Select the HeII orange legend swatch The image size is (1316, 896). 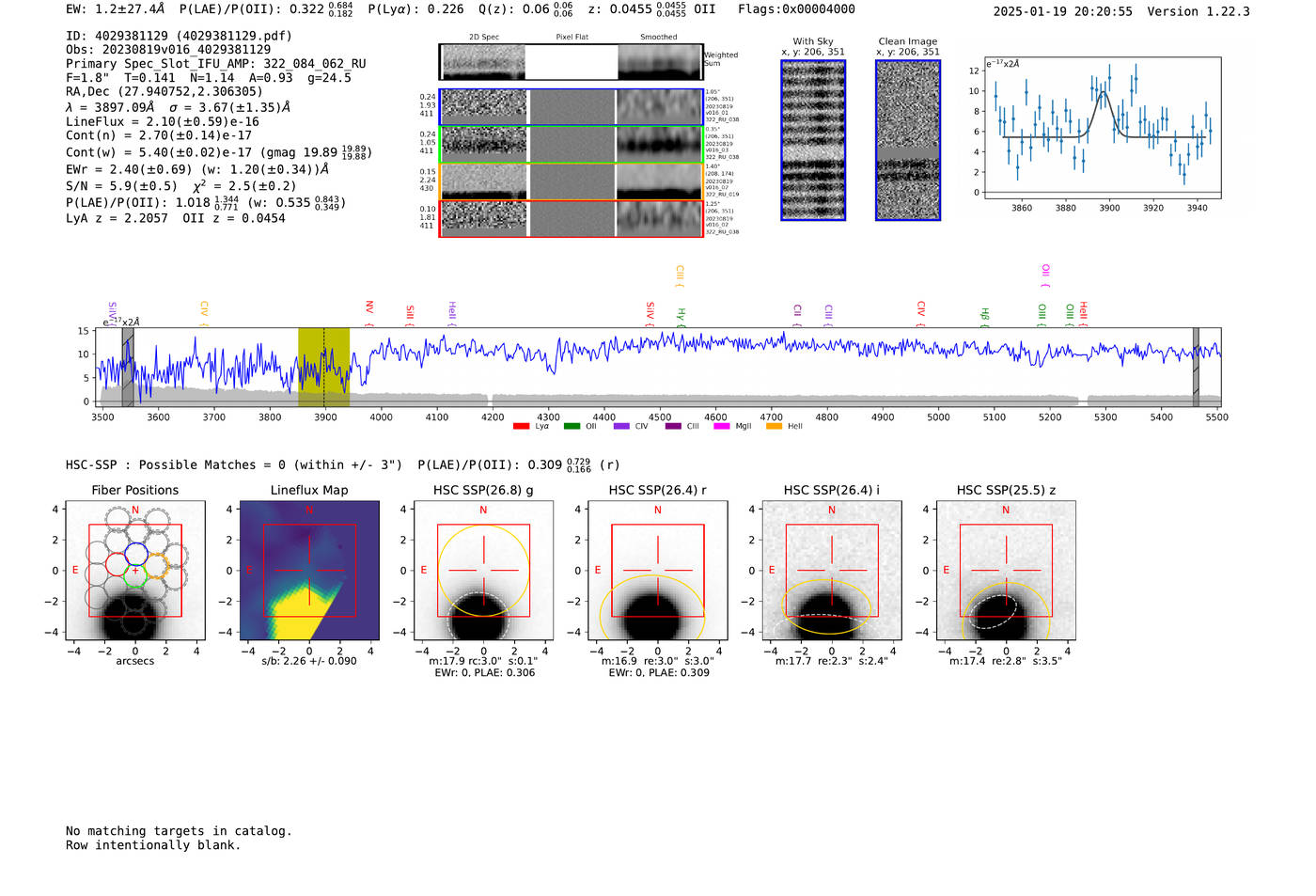click(x=774, y=426)
